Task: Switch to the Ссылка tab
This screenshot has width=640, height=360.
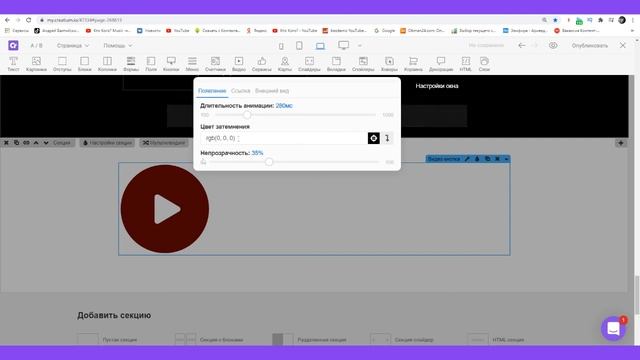Action: pos(240,91)
